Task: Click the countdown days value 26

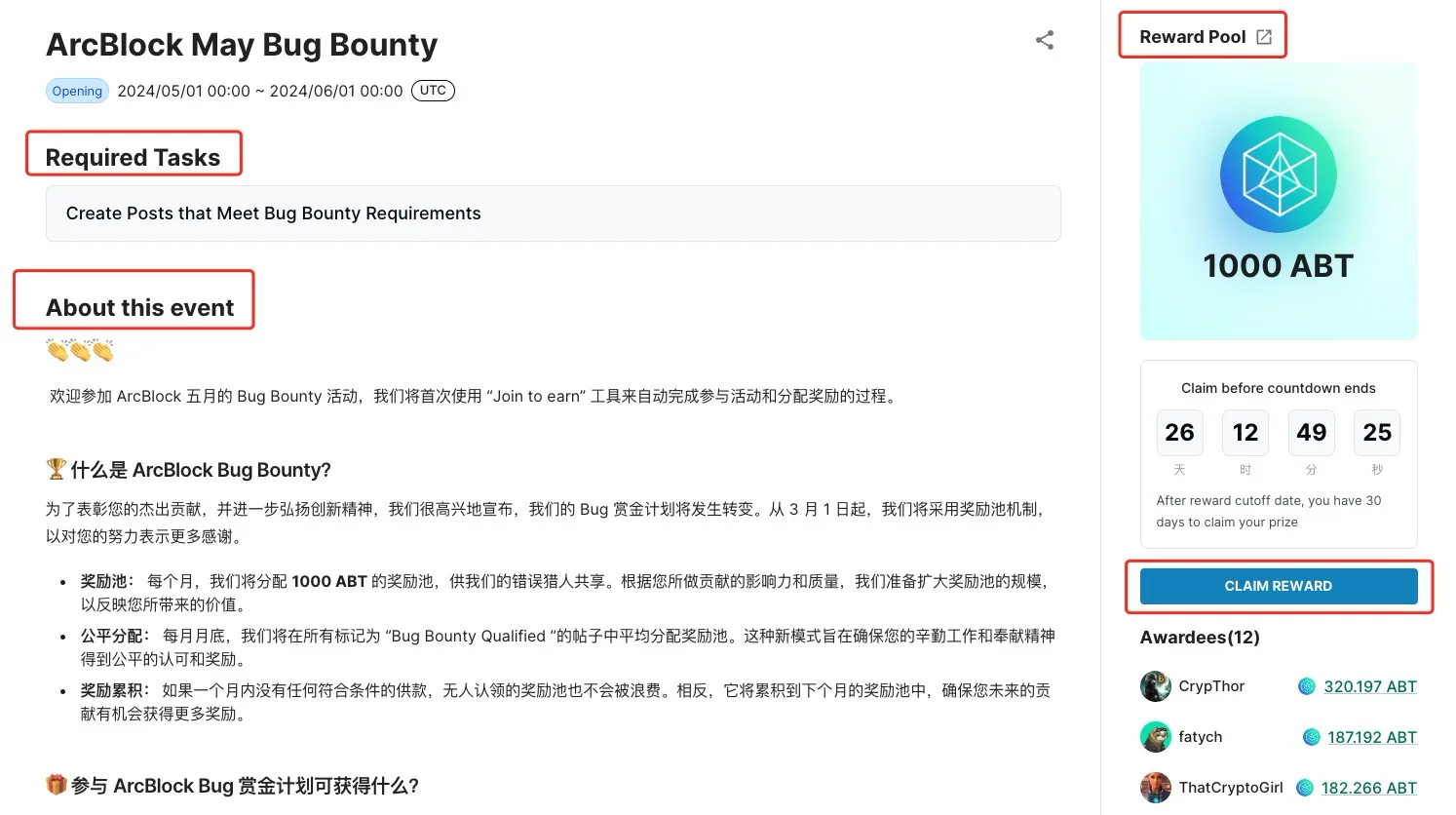Action: (x=1179, y=433)
